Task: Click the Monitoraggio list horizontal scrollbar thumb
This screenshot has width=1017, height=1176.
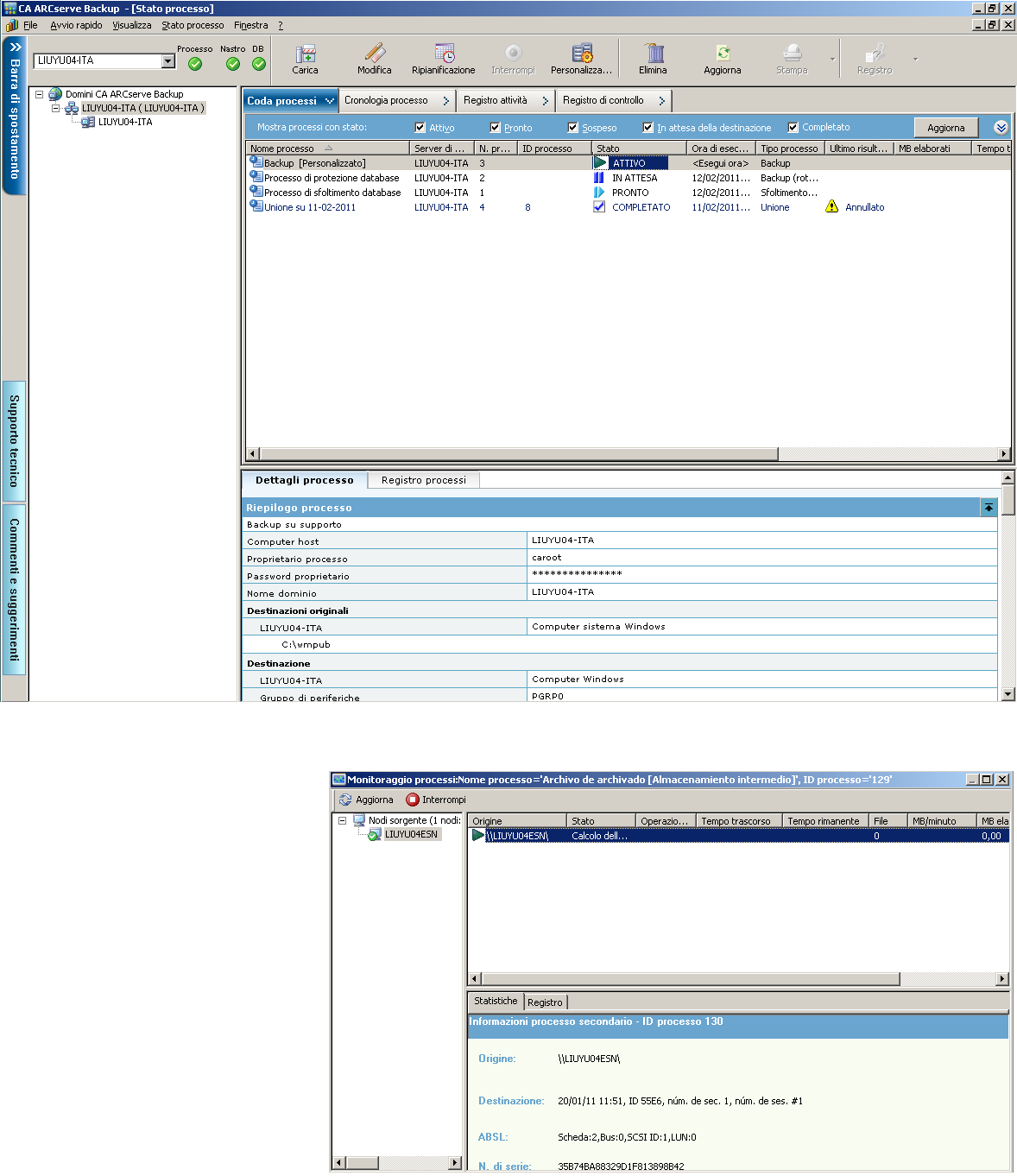Action: (691, 979)
